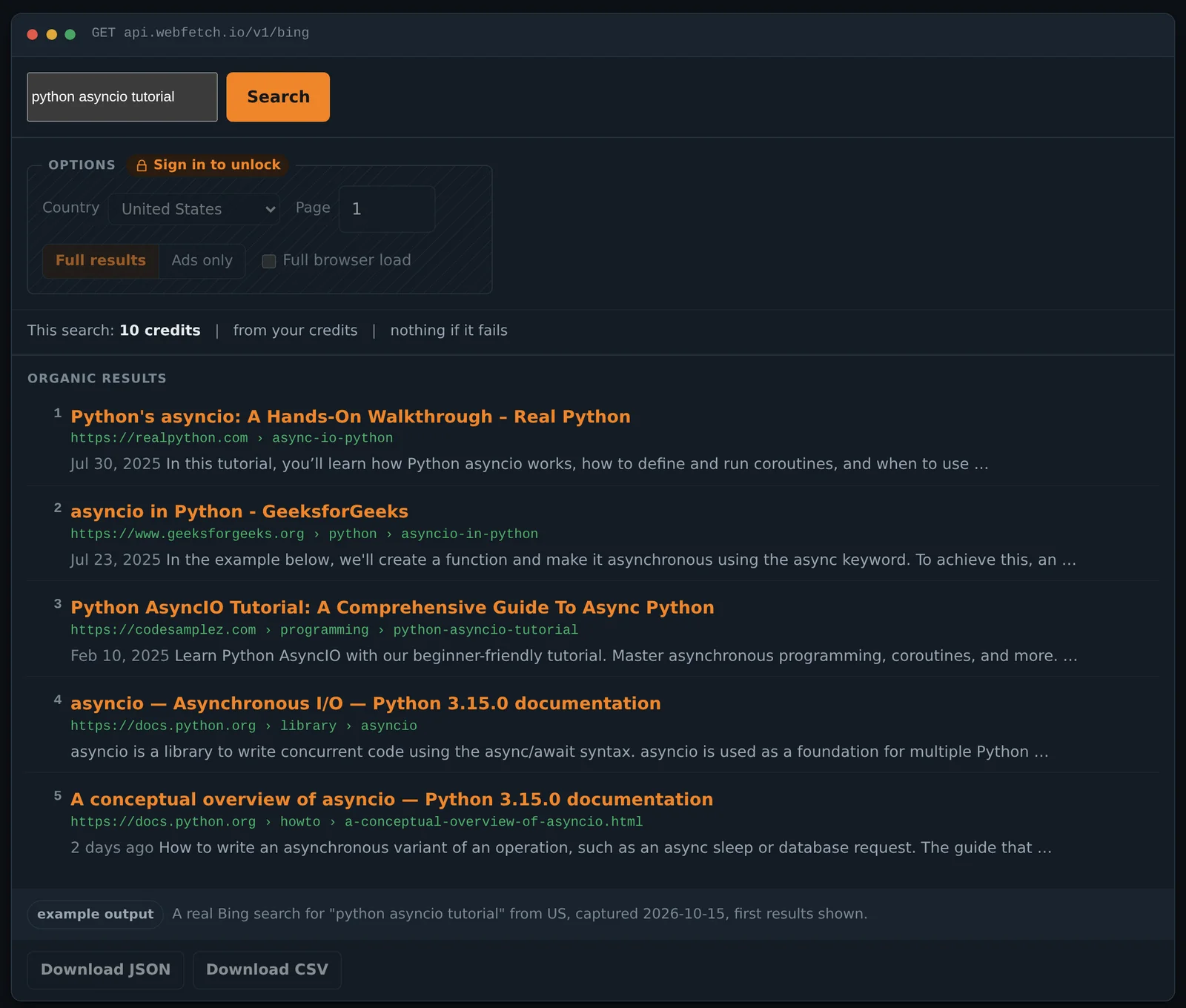
Task: Click the example output badge
Action: (96, 915)
